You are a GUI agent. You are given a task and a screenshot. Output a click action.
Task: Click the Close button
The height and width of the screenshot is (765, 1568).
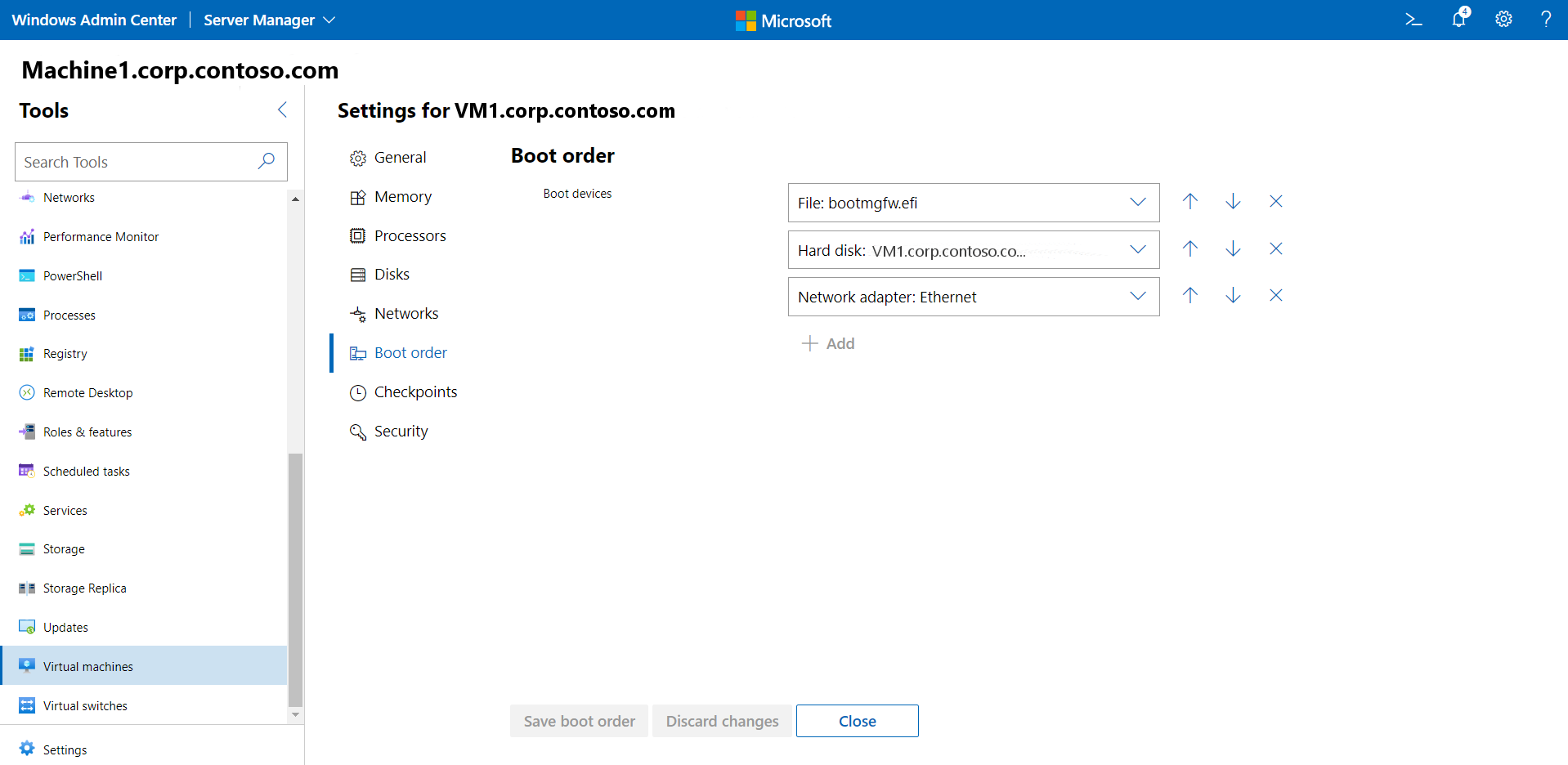click(857, 721)
